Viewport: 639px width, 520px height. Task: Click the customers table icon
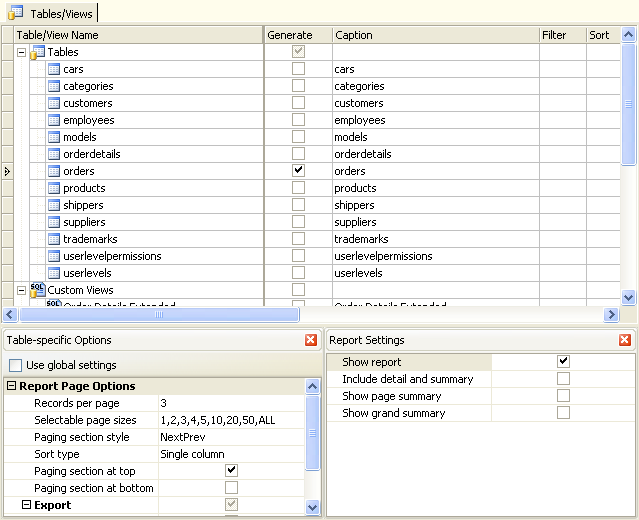54,103
